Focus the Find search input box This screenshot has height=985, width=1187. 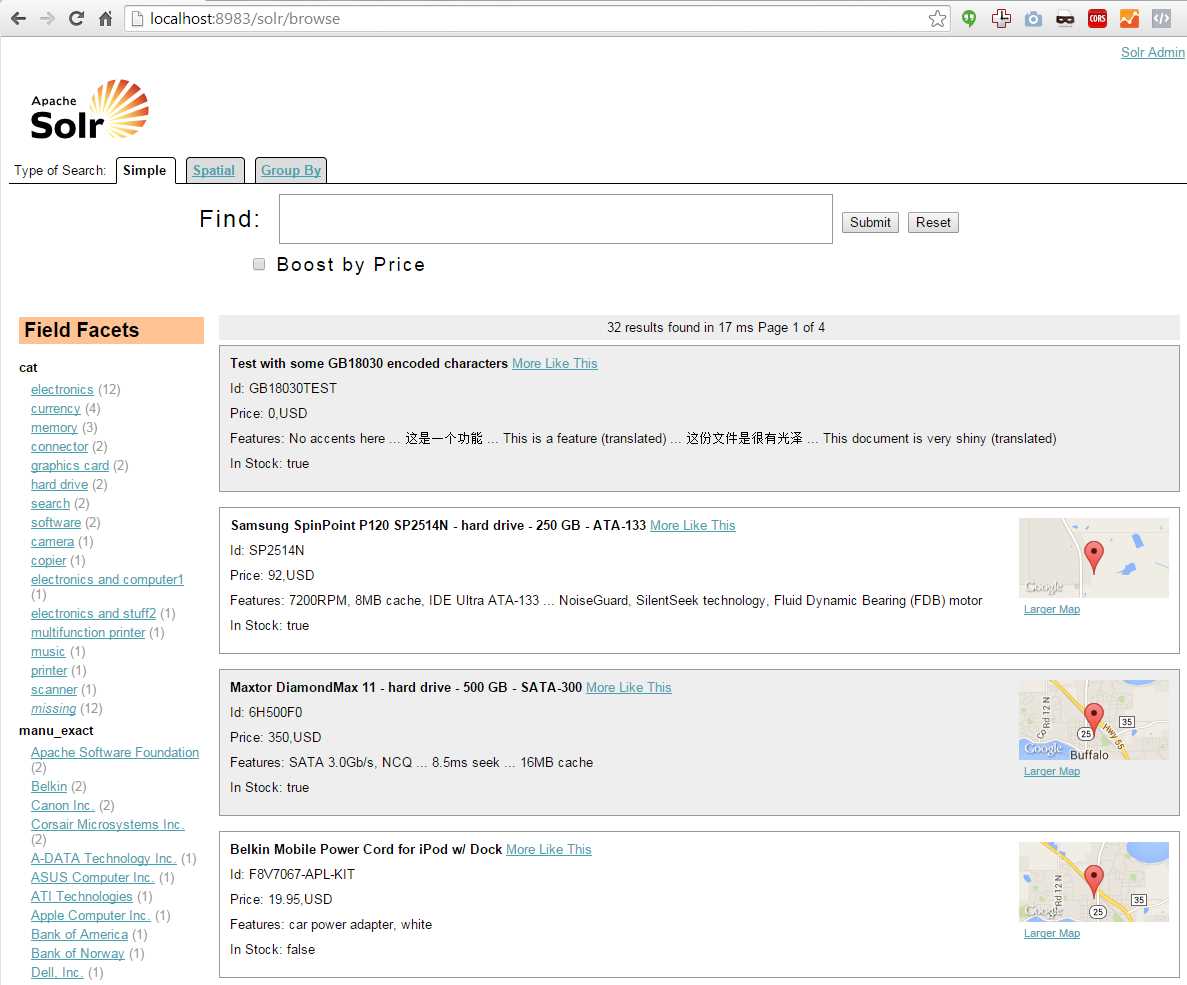(x=556, y=219)
